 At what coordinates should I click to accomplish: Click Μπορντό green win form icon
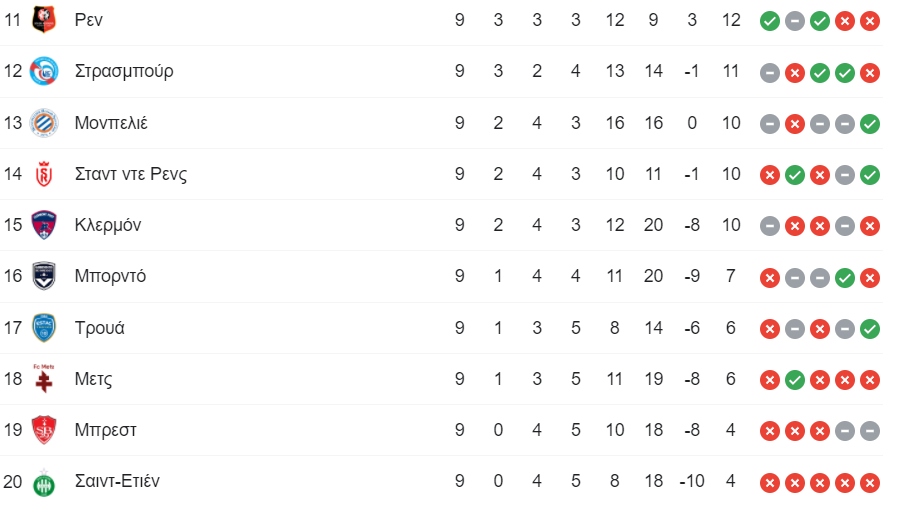(x=845, y=278)
